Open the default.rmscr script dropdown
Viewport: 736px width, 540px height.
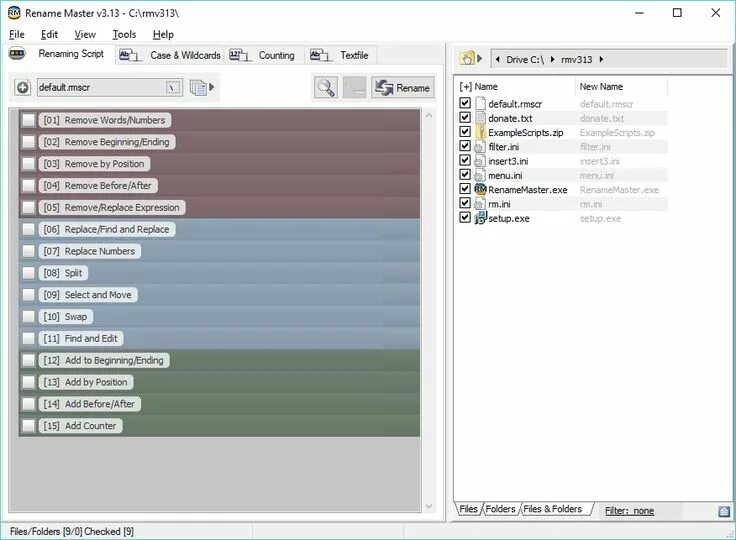pyautogui.click(x=172, y=87)
